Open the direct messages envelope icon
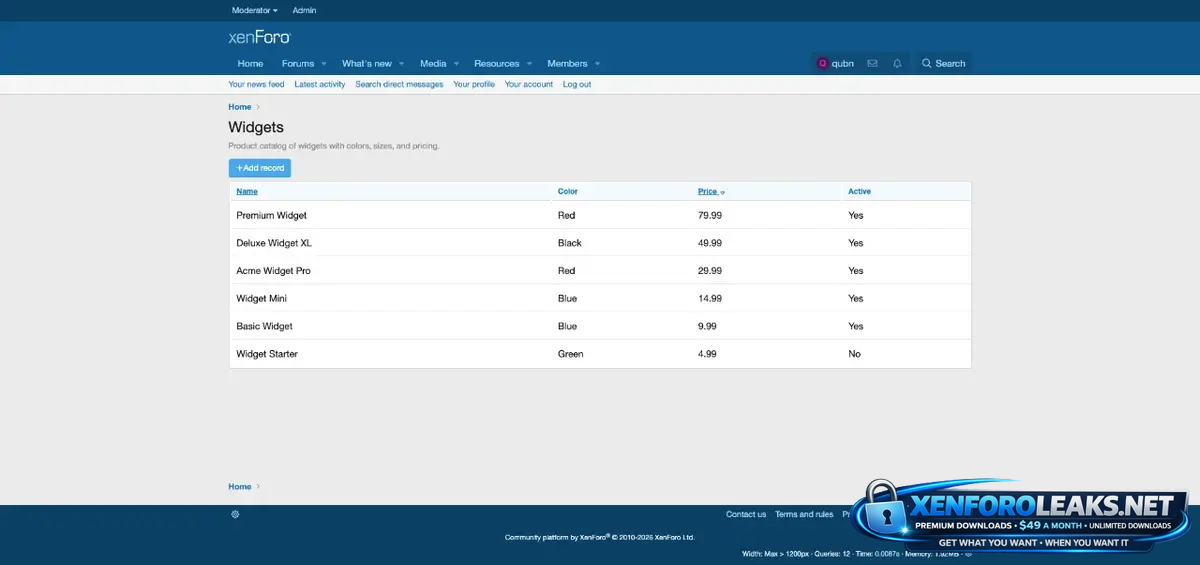 coord(872,63)
